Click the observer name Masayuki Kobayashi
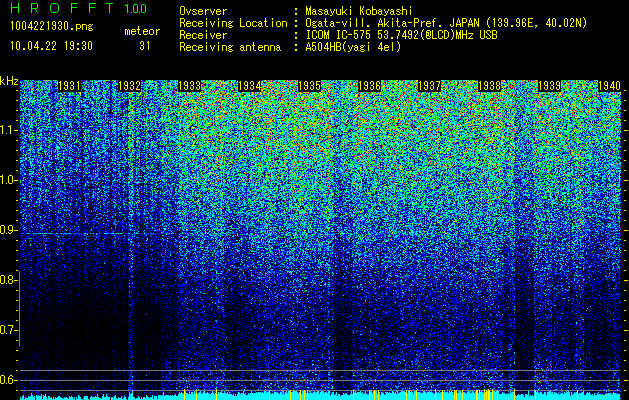The image size is (629, 400). [x=359, y=11]
